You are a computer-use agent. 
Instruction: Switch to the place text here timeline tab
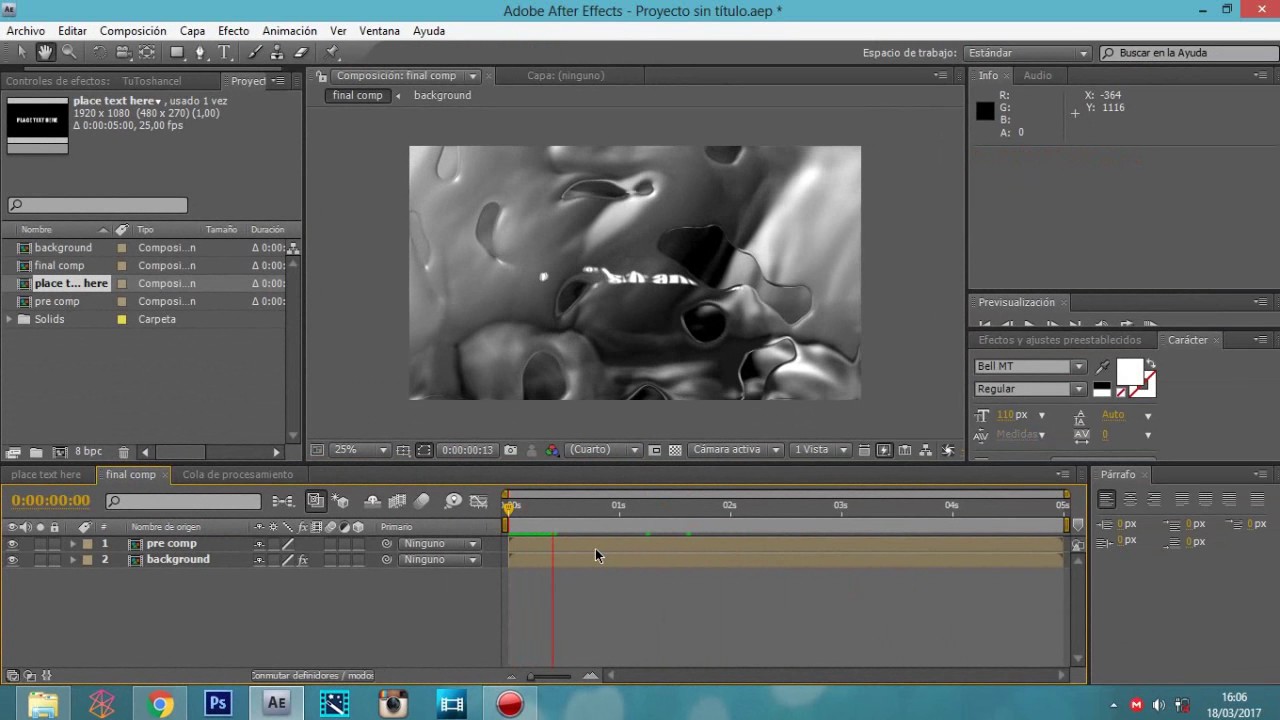tap(46, 475)
